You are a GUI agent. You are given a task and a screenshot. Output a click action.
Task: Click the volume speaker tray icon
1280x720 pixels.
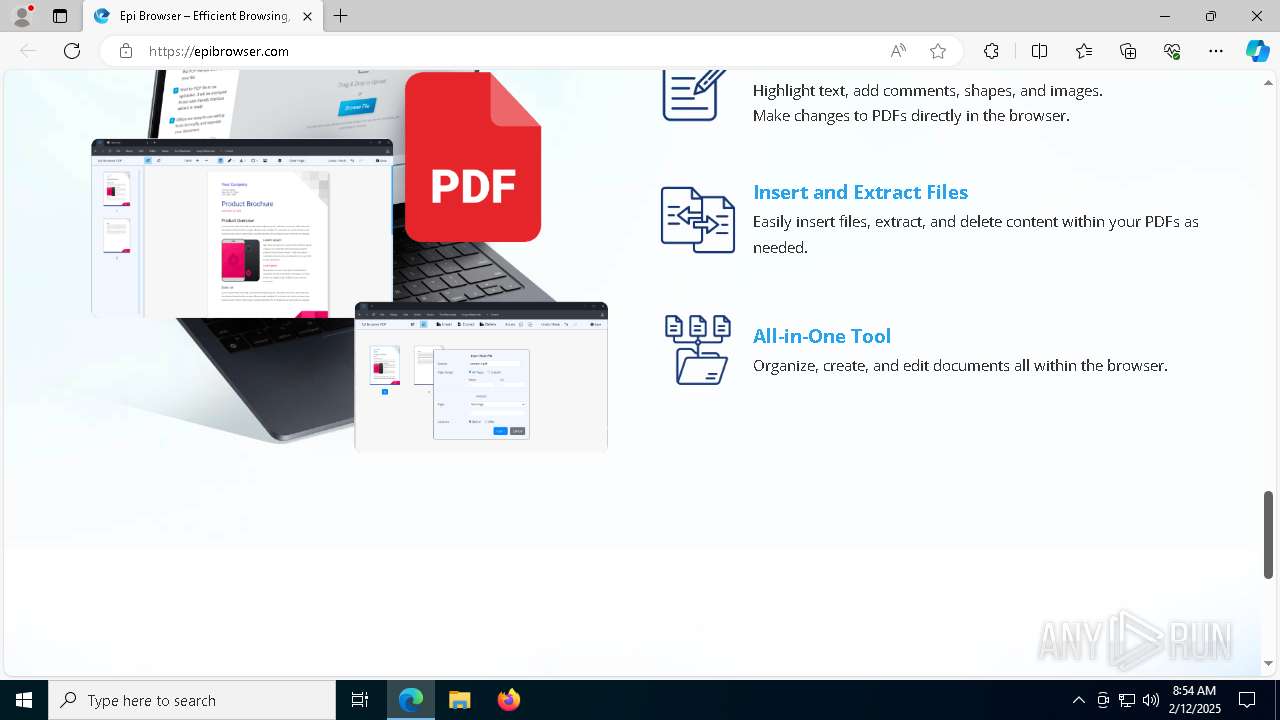tap(1150, 700)
